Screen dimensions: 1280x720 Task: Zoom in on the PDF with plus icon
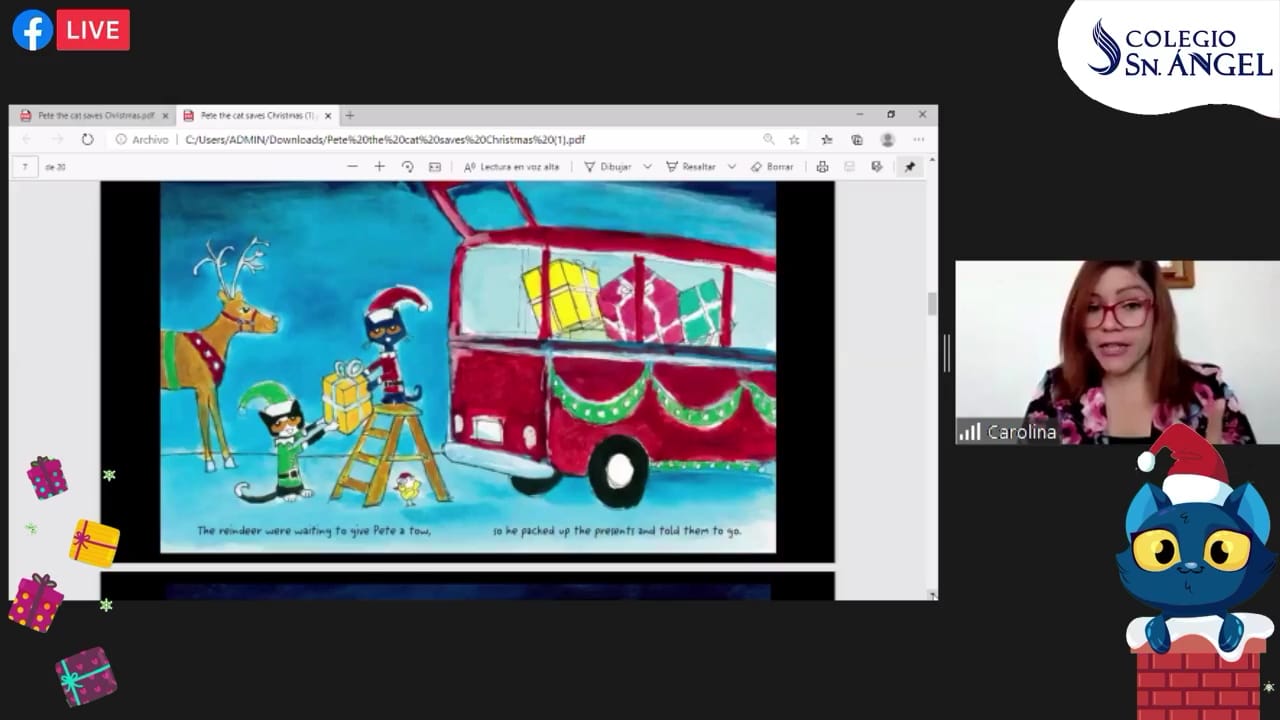(x=379, y=167)
